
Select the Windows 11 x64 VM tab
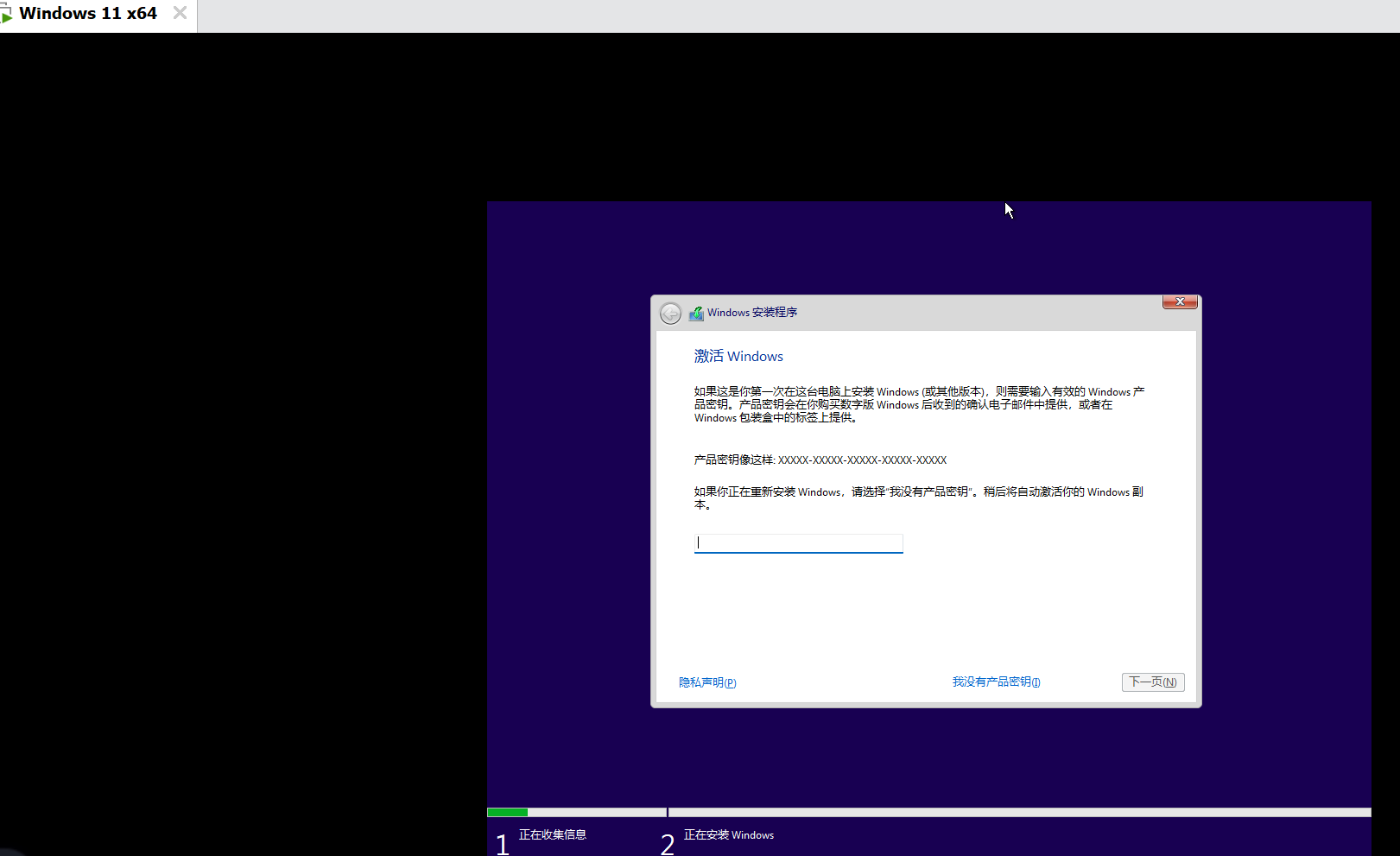tap(88, 13)
